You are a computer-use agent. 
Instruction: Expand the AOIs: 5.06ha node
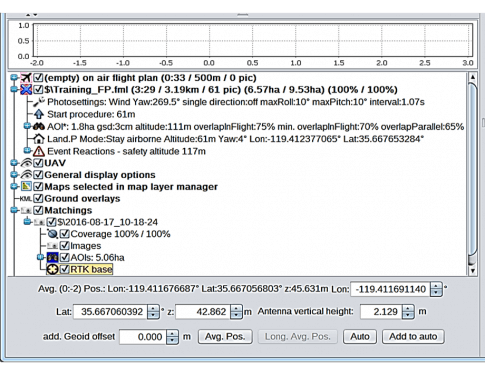click(40, 257)
